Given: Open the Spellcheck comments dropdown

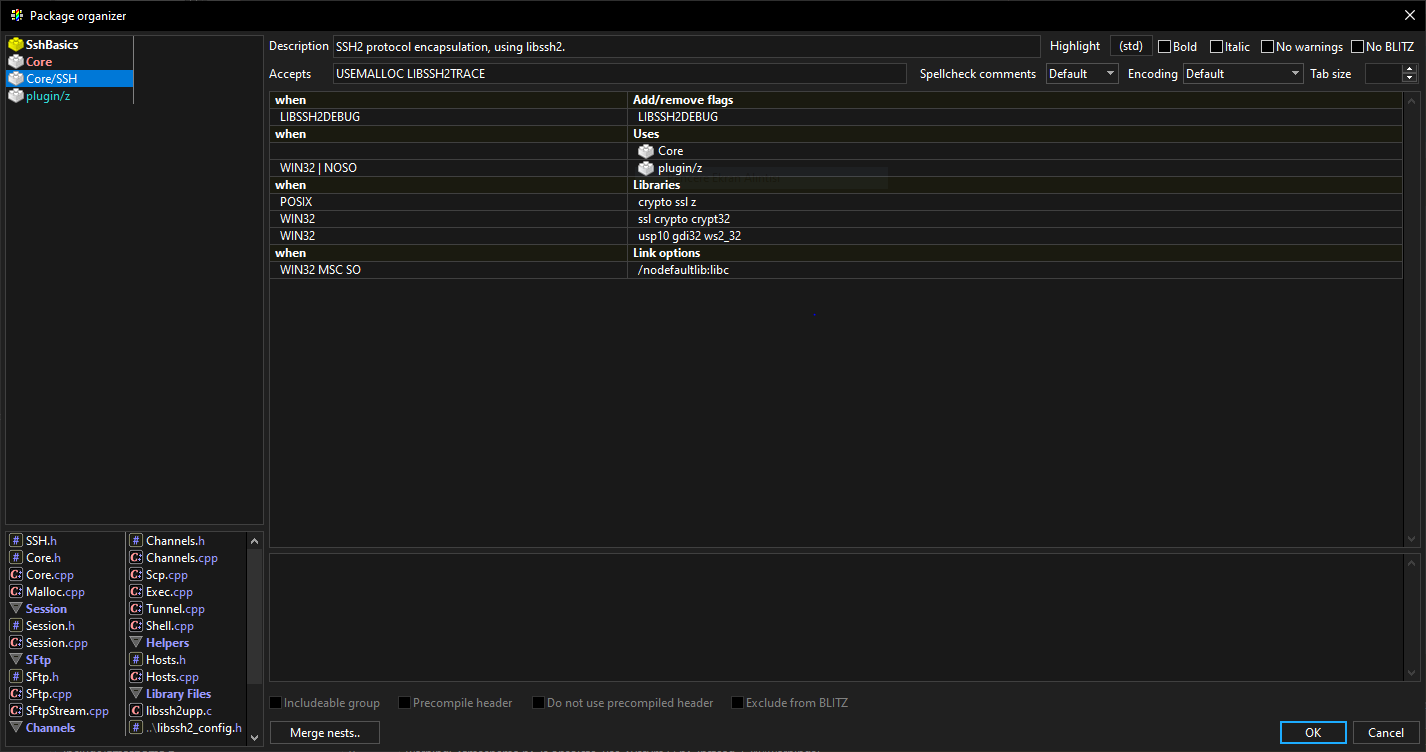Looking at the screenshot, I should (1082, 74).
